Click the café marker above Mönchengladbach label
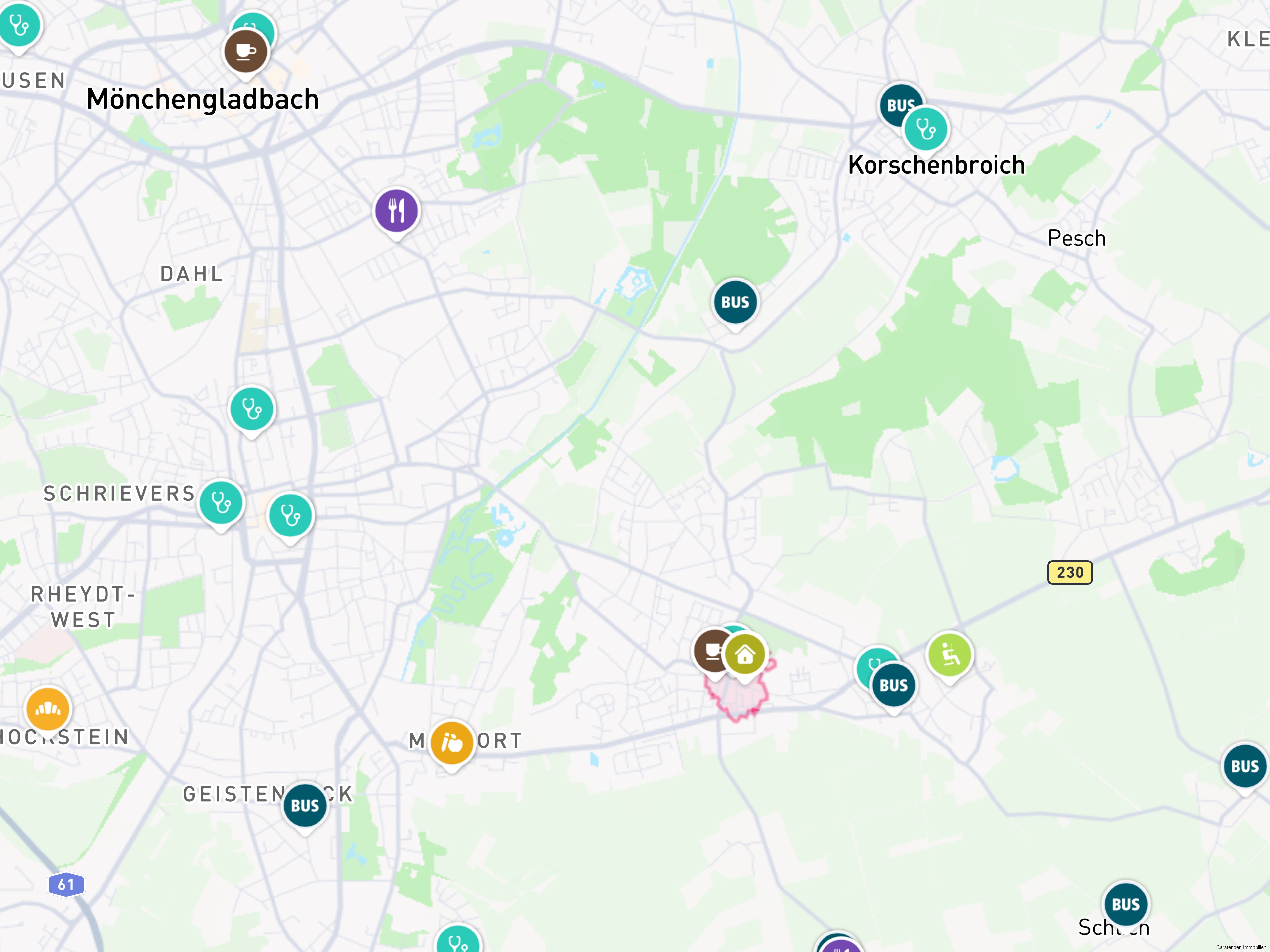 (245, 52)
